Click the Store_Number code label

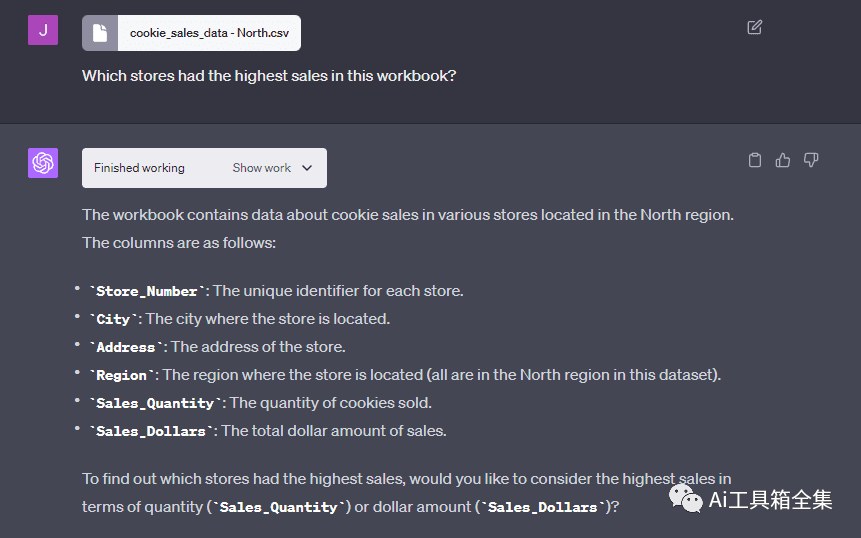click(147, 291)
